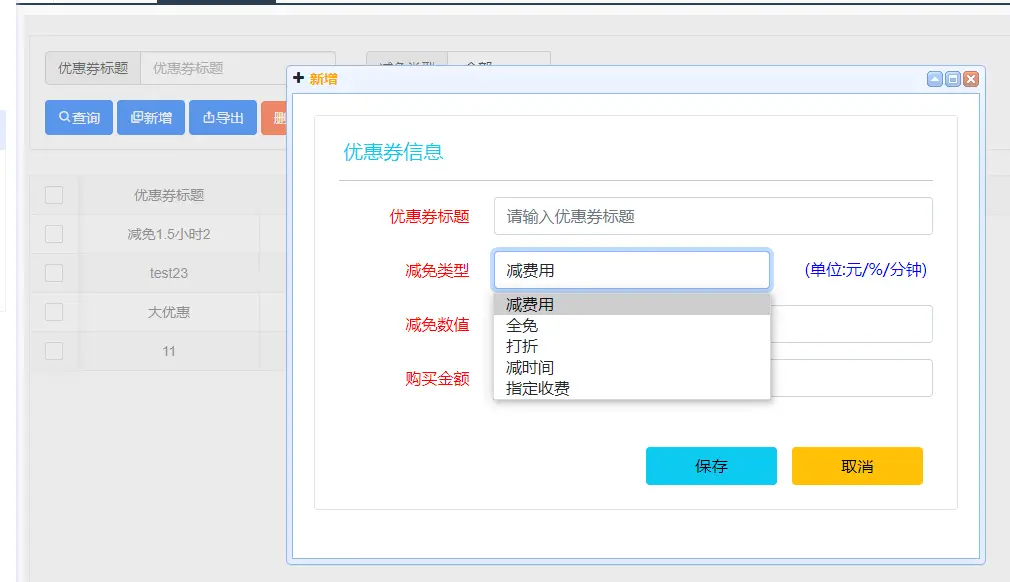Click the 导出 export button
The height and width of the screenshot is (582, 1010).
(x=223, y=118)
